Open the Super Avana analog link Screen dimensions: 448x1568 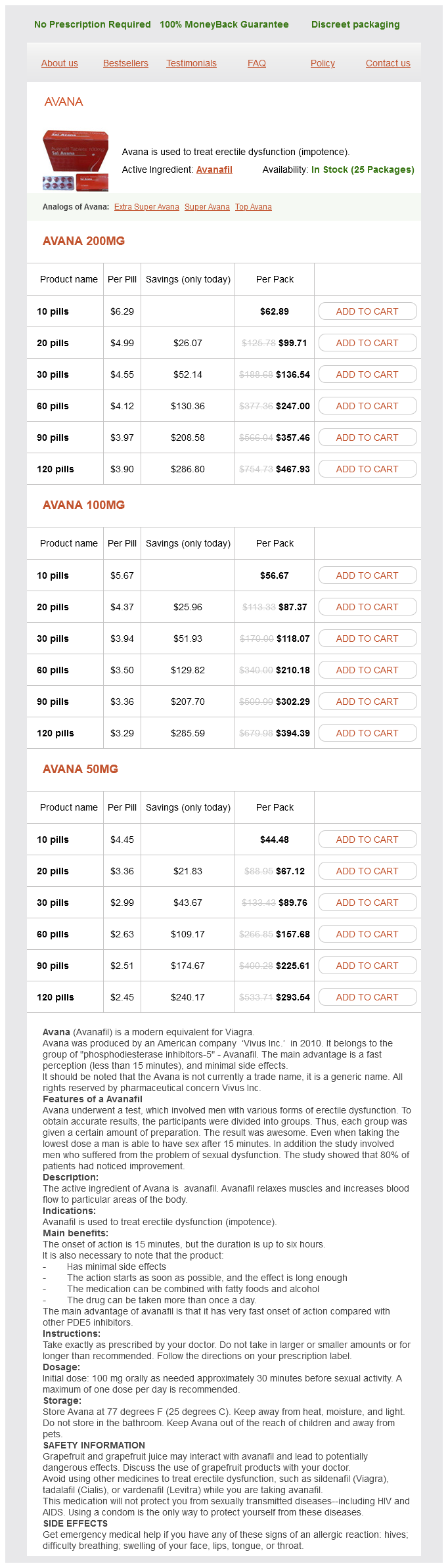207,207
